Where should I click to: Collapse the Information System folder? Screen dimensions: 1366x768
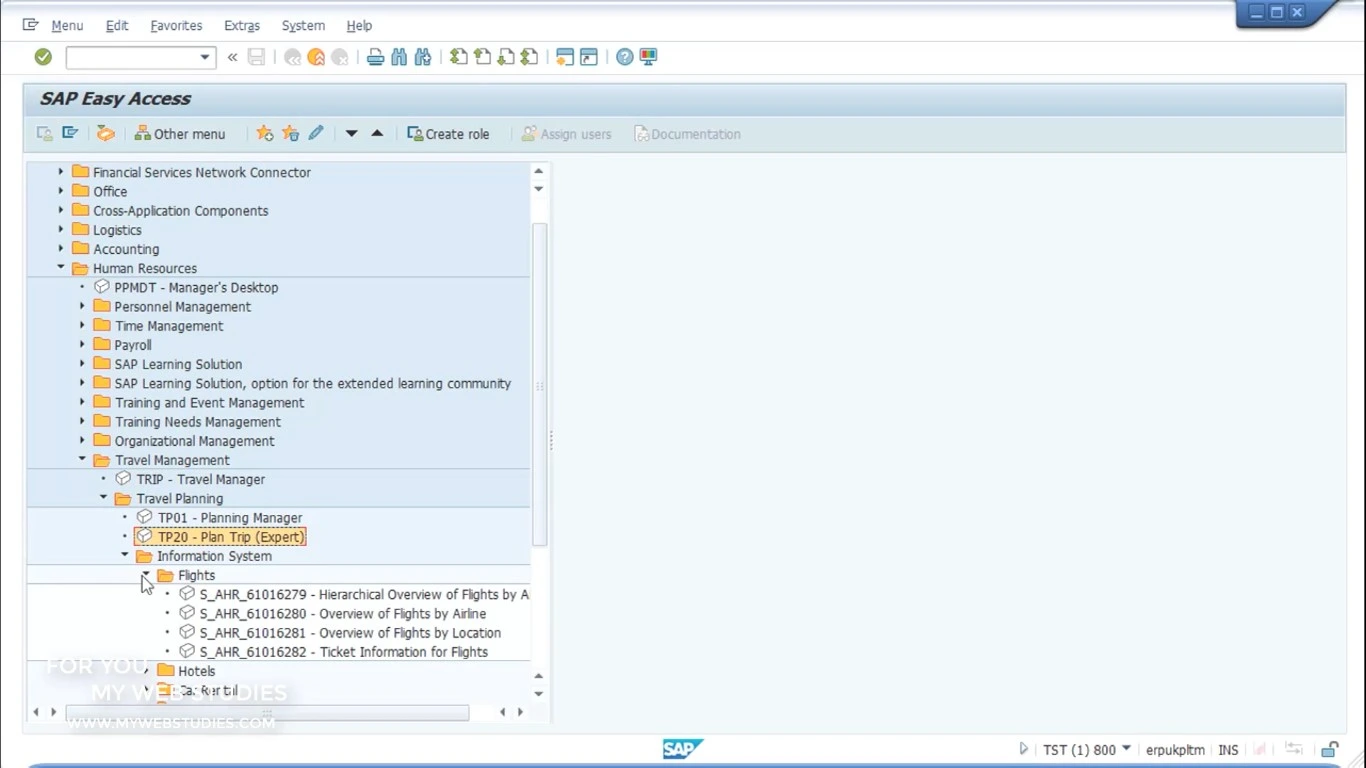(125, 556)
